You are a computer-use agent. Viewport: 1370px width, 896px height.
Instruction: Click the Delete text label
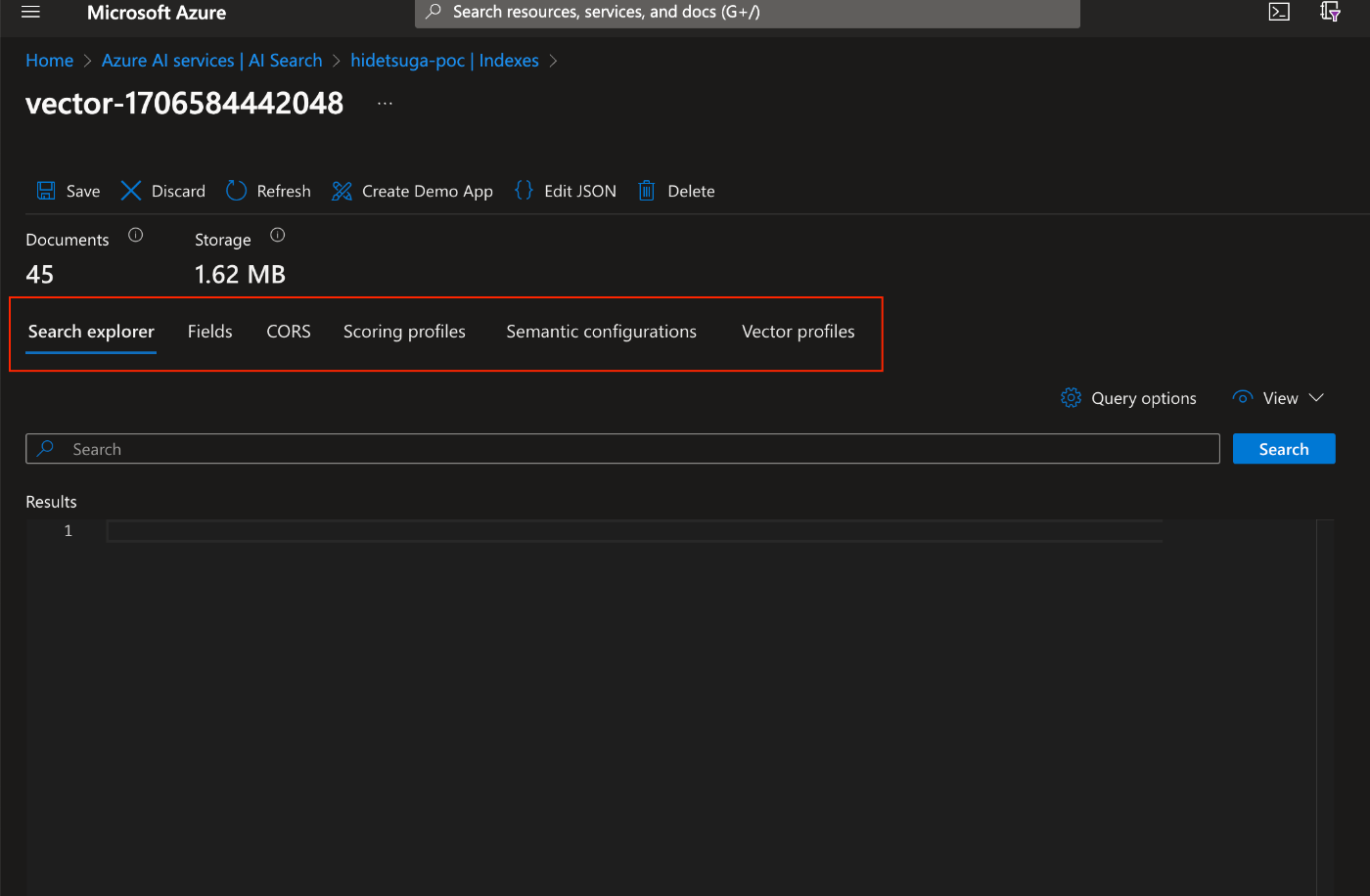tap(691, 192)
